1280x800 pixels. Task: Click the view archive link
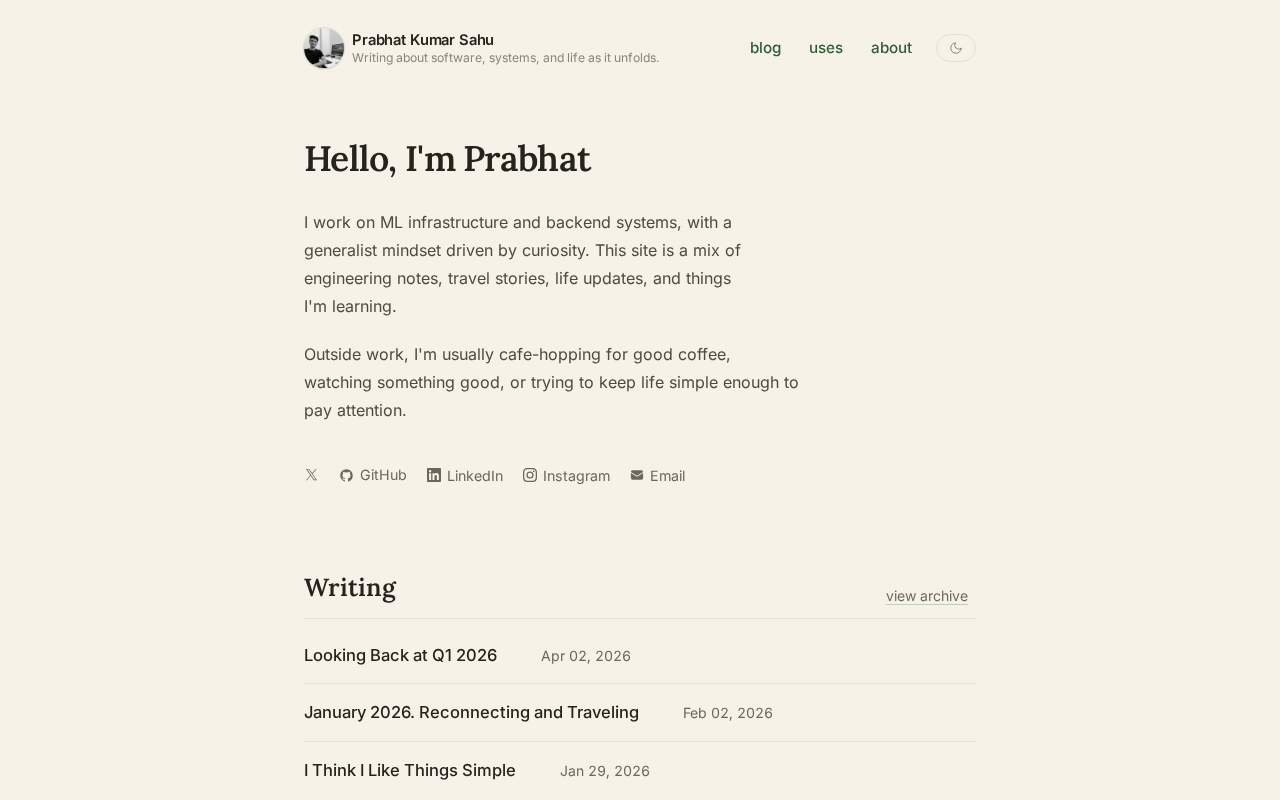(x=926, y=596)
